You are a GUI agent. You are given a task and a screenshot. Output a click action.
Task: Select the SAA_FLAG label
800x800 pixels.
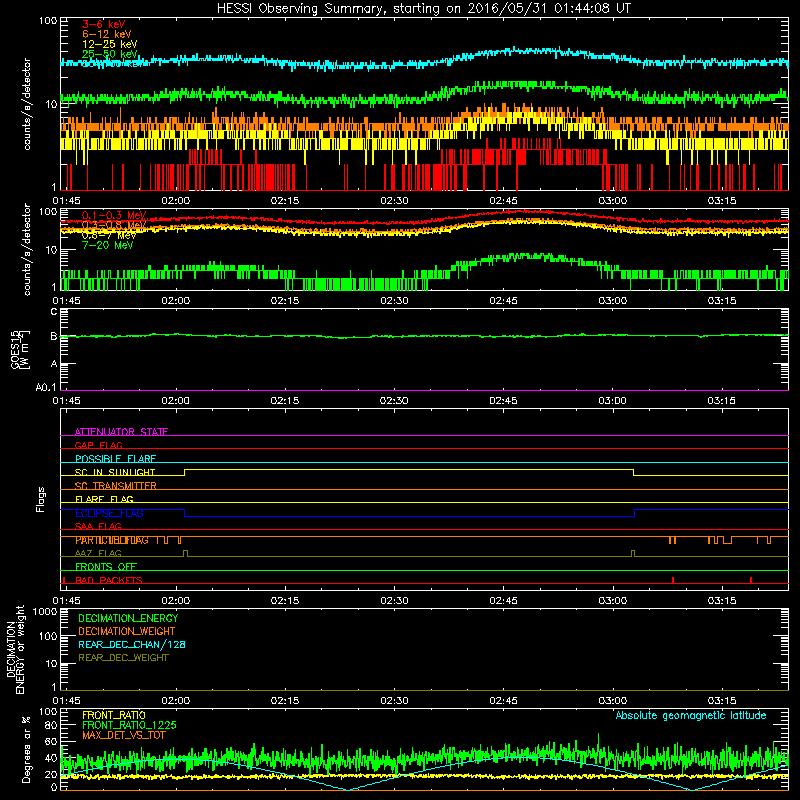98,526
